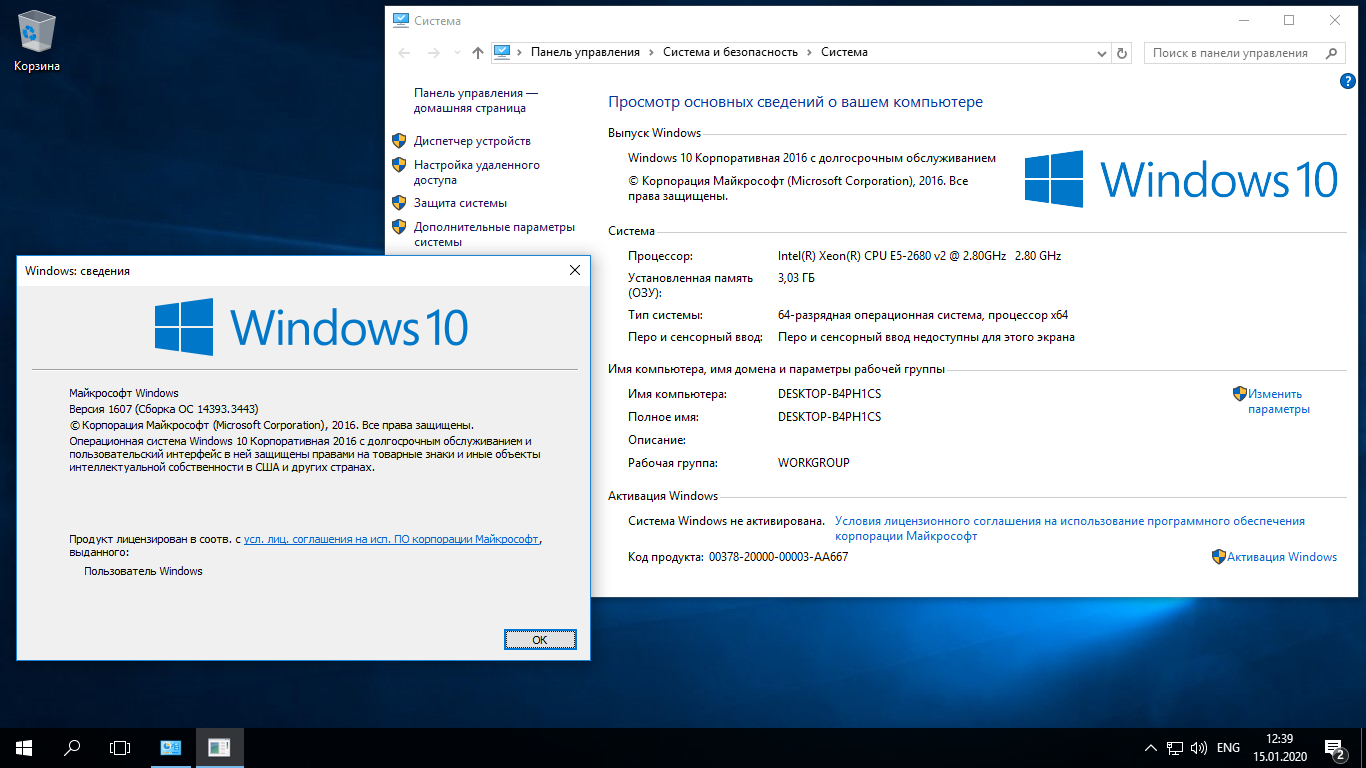Open the network tray icon
Image resolution: width=1366 pixels, height=768 pixels.
coord(1175,748)
